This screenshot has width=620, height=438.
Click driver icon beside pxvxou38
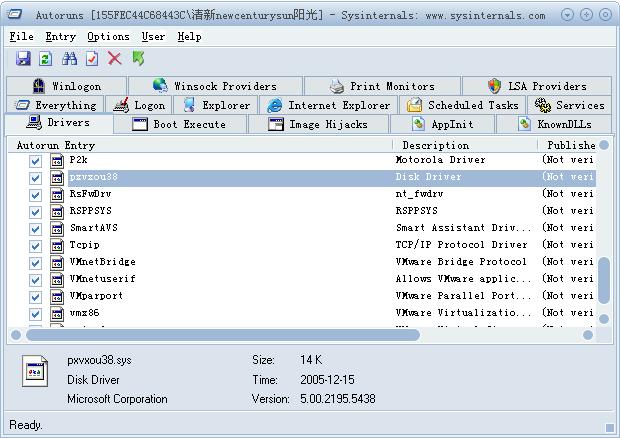[x=57, y=177]
